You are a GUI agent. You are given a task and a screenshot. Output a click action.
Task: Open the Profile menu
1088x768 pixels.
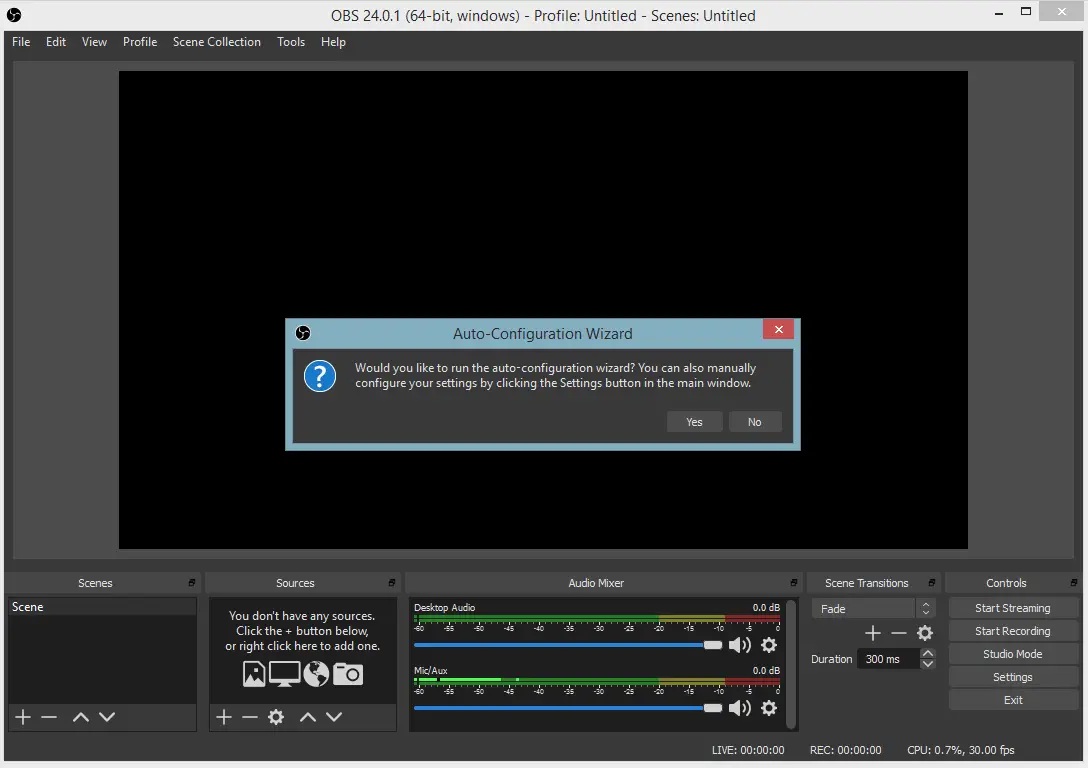tap(140, 42)
